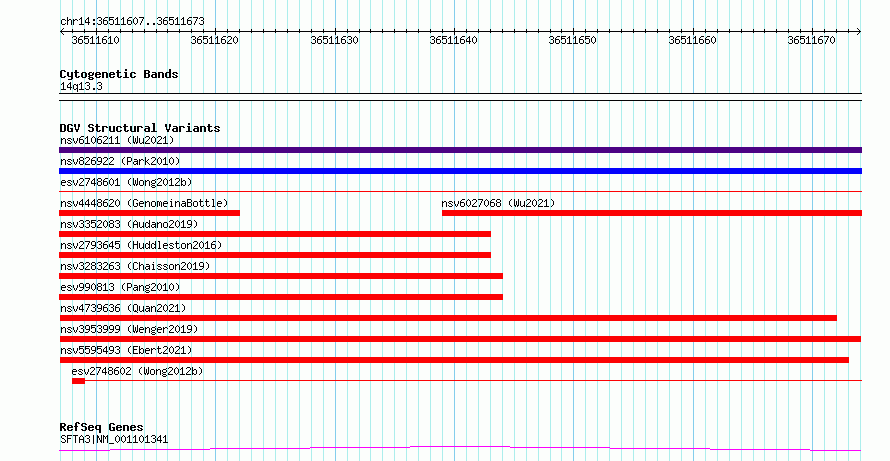Click ruler position 36511610
The image size is (890, 461).
95,40
